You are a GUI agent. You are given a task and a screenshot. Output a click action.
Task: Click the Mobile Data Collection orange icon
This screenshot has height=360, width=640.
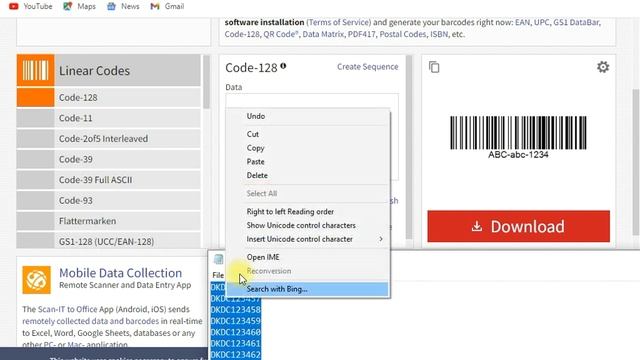pyautogui.click(x=37, y=280)
